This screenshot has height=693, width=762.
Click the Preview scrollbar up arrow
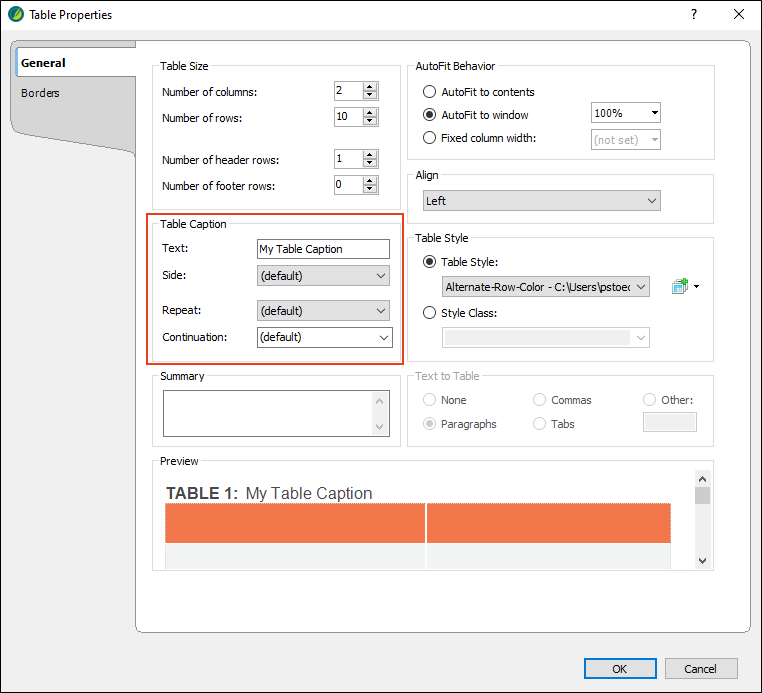(x=702, y=479)
